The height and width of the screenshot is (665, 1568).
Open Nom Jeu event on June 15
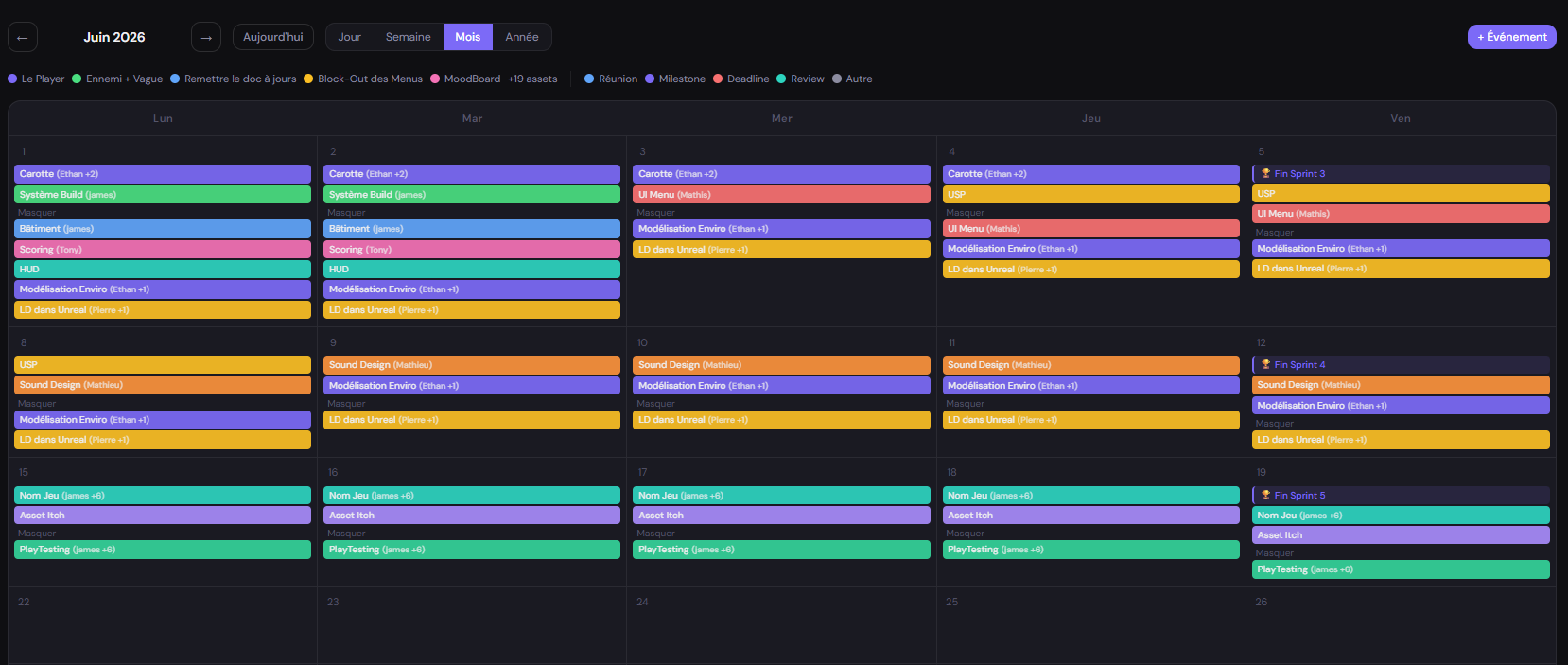click(x=163, y=495)
